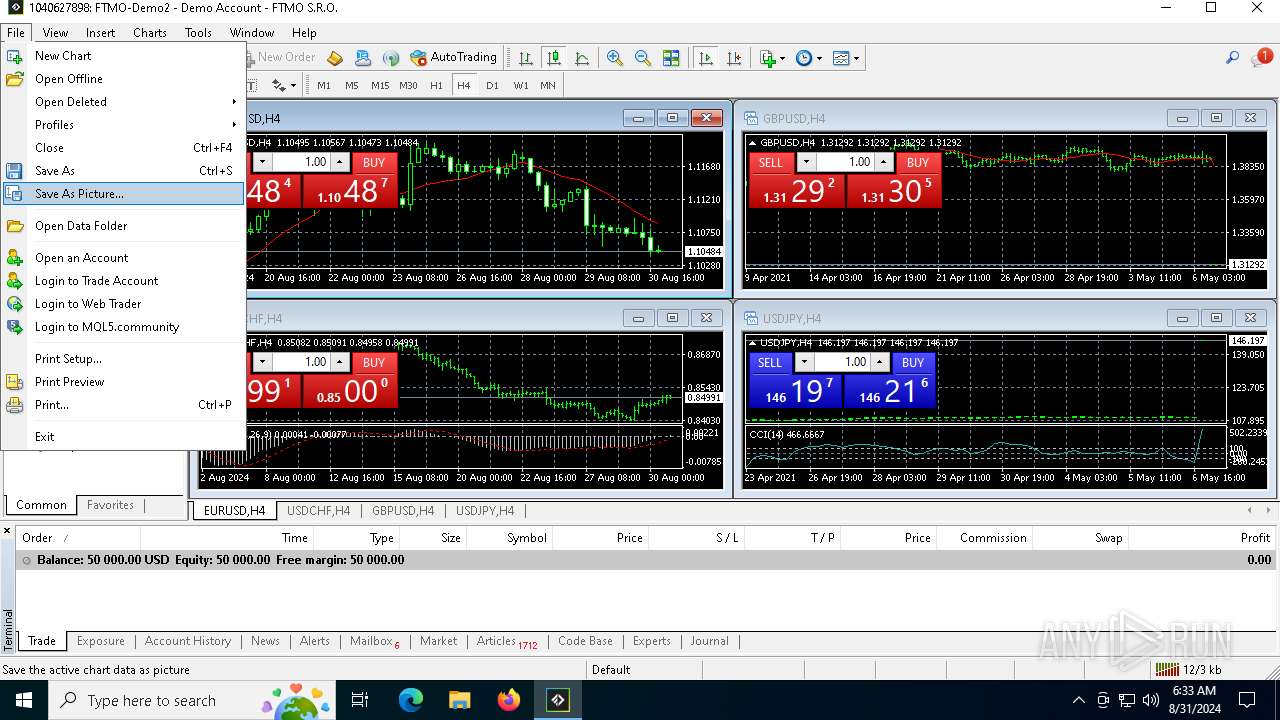This screenshot has width=1280, height=720.
Task: Select the MN timeframe
Action: [x=548, y=86]
